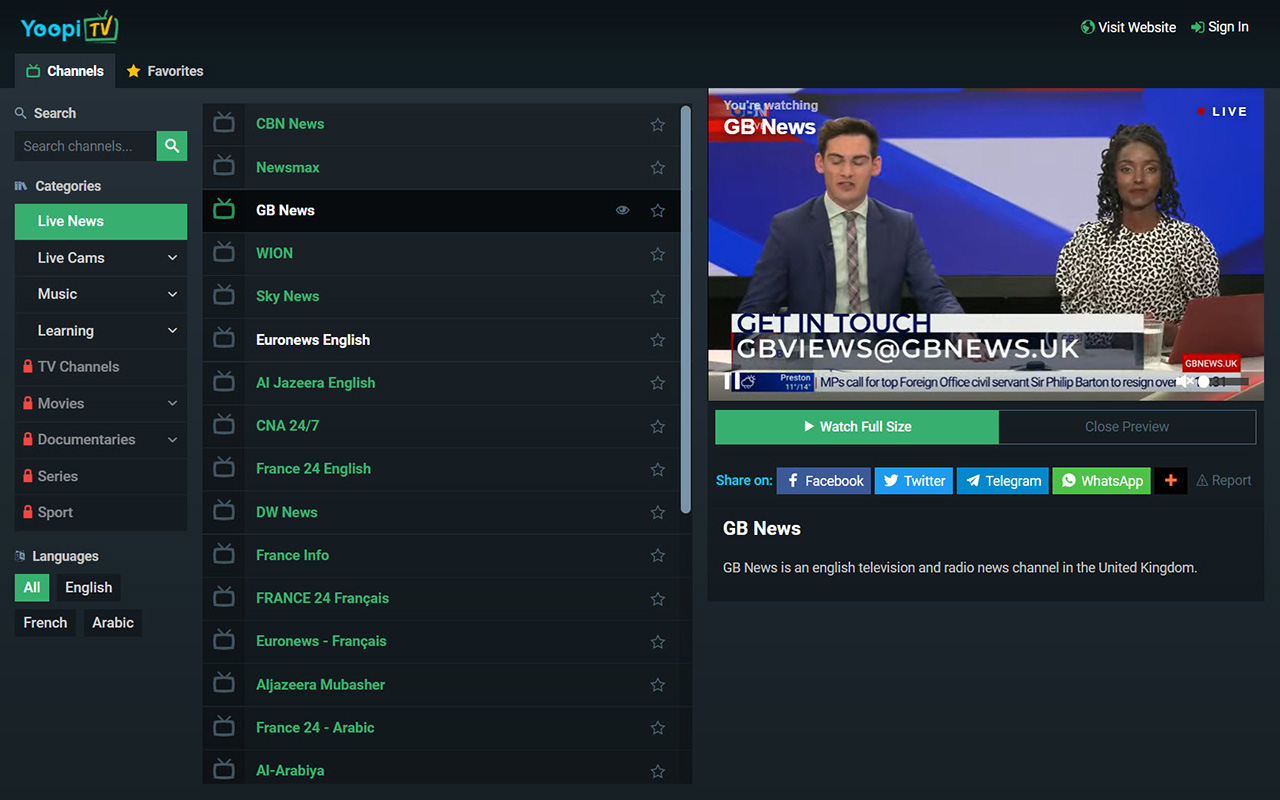Click the TV icon beside CBN News
The height and width of the screenshot is (800, 1280).
click(224, 124)
